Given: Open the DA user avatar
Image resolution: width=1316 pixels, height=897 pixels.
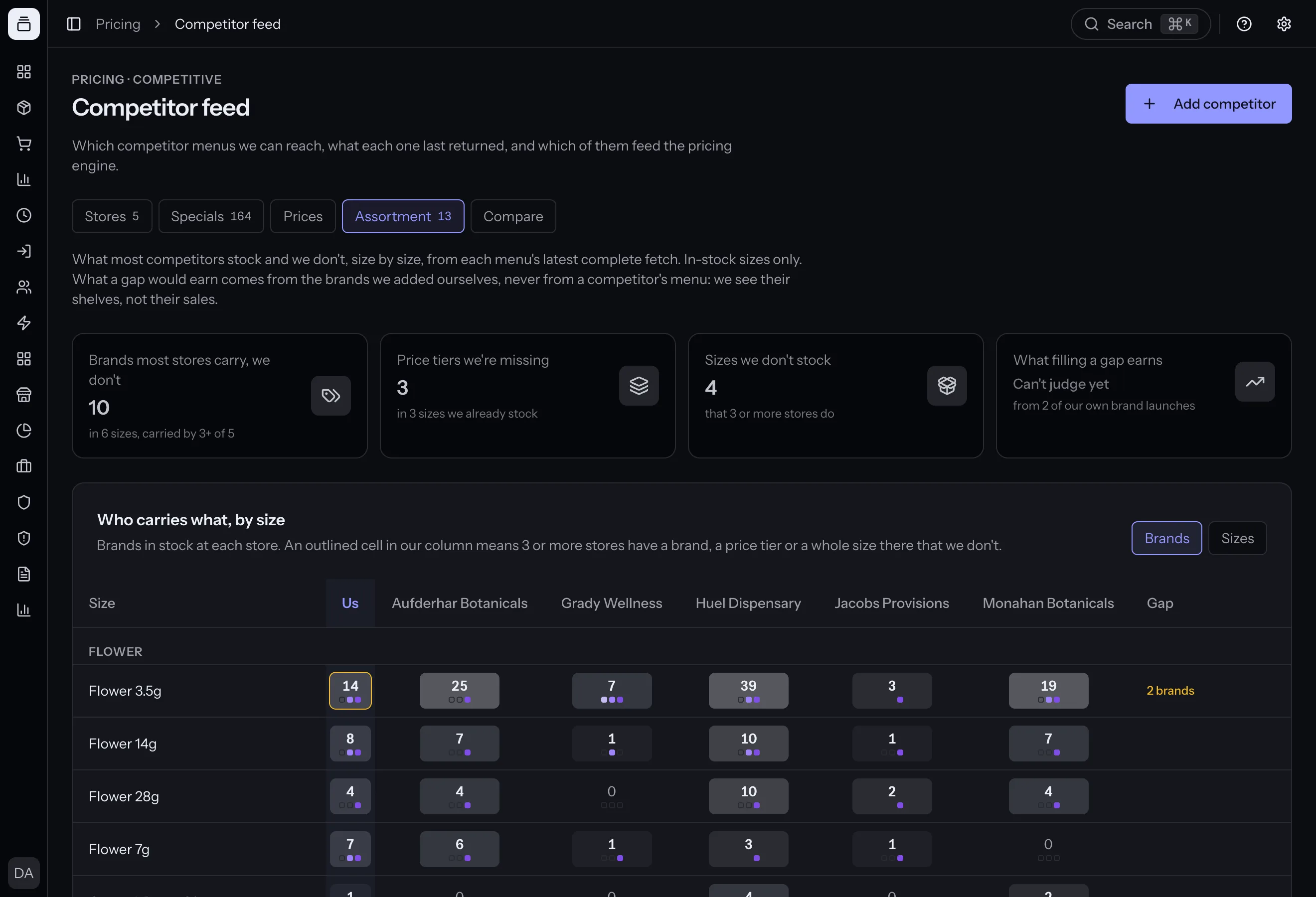Looking at the screenshot, I should (x=24, y=873).
